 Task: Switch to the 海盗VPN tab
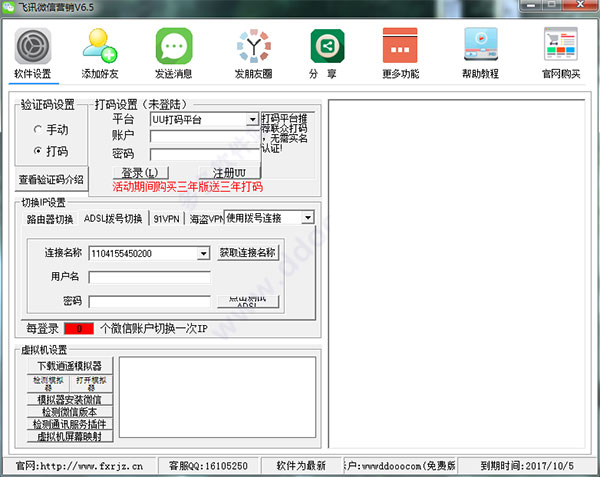click(206, 219)
